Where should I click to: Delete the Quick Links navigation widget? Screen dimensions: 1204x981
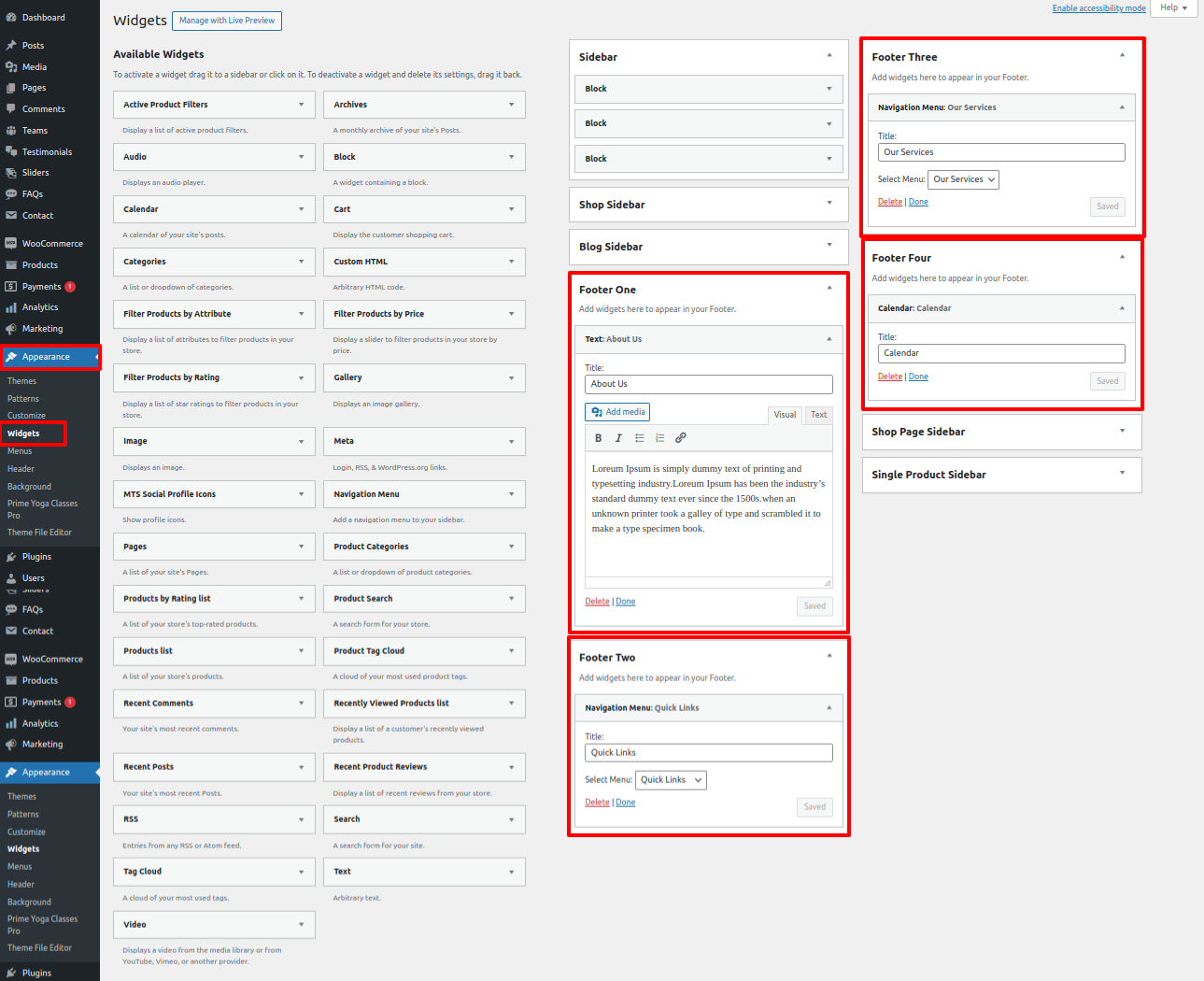tap(597, 803)
